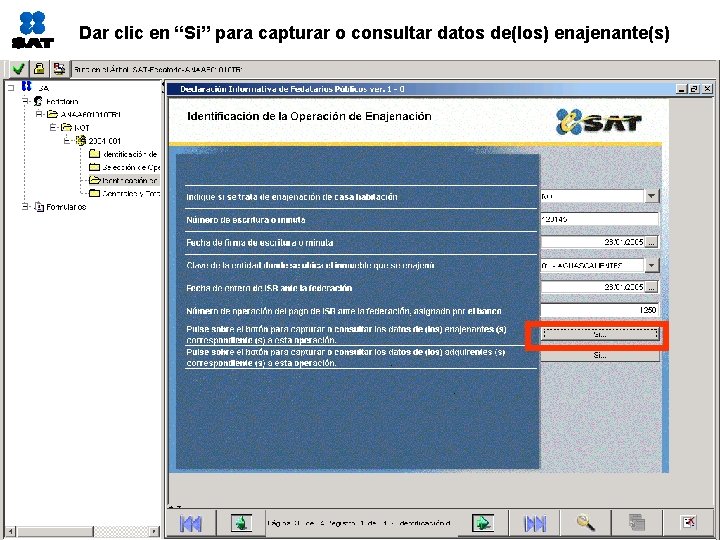This screenshot has height=540, width=720.
Task: Select the Selección de Ope folder
Action: click(124, 167)
